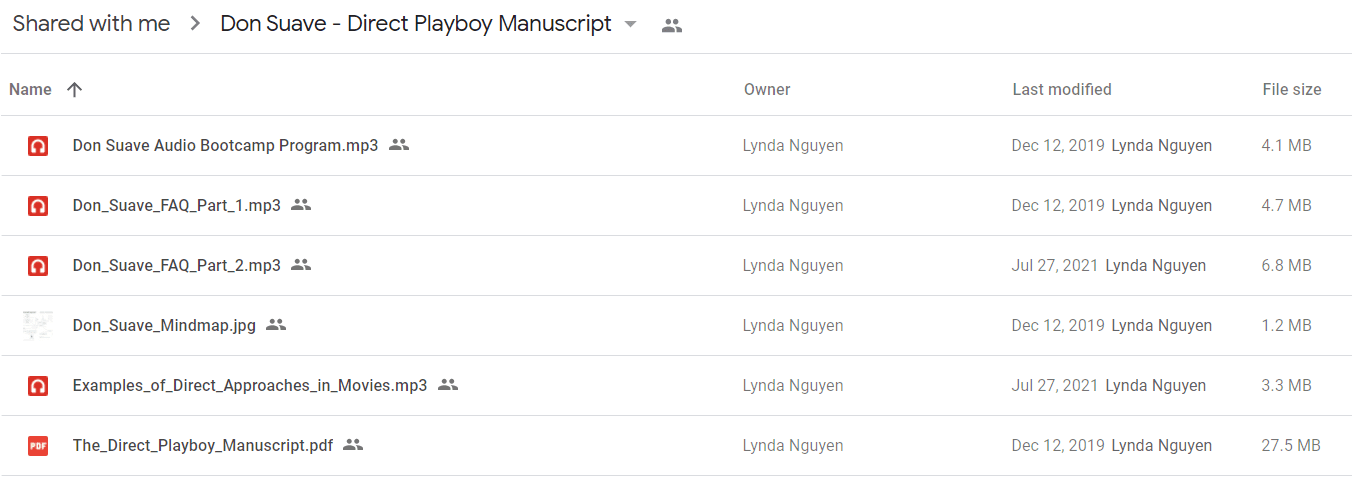1352x477 pixels.
Task: Click shared icon beside Don_Suave_Mindmap.jpg
Action: click(x=276, y=325)
